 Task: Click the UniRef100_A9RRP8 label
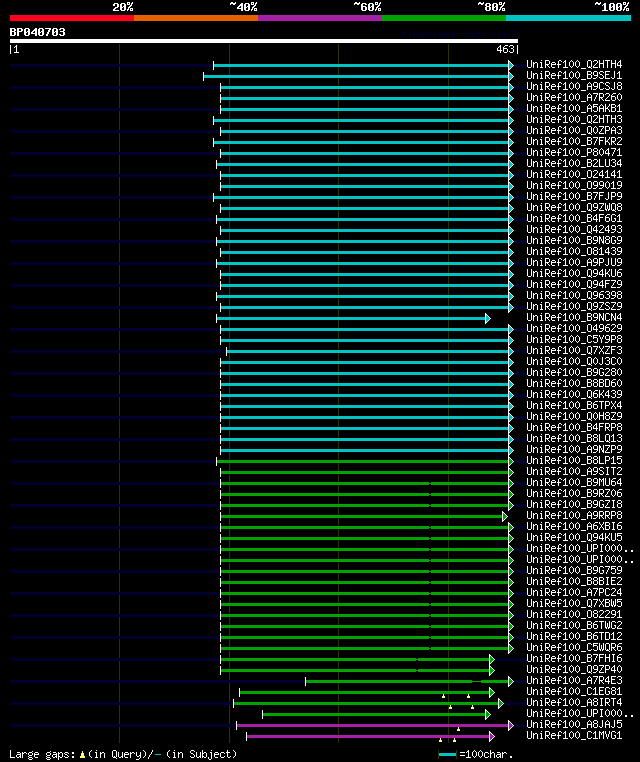574,515
